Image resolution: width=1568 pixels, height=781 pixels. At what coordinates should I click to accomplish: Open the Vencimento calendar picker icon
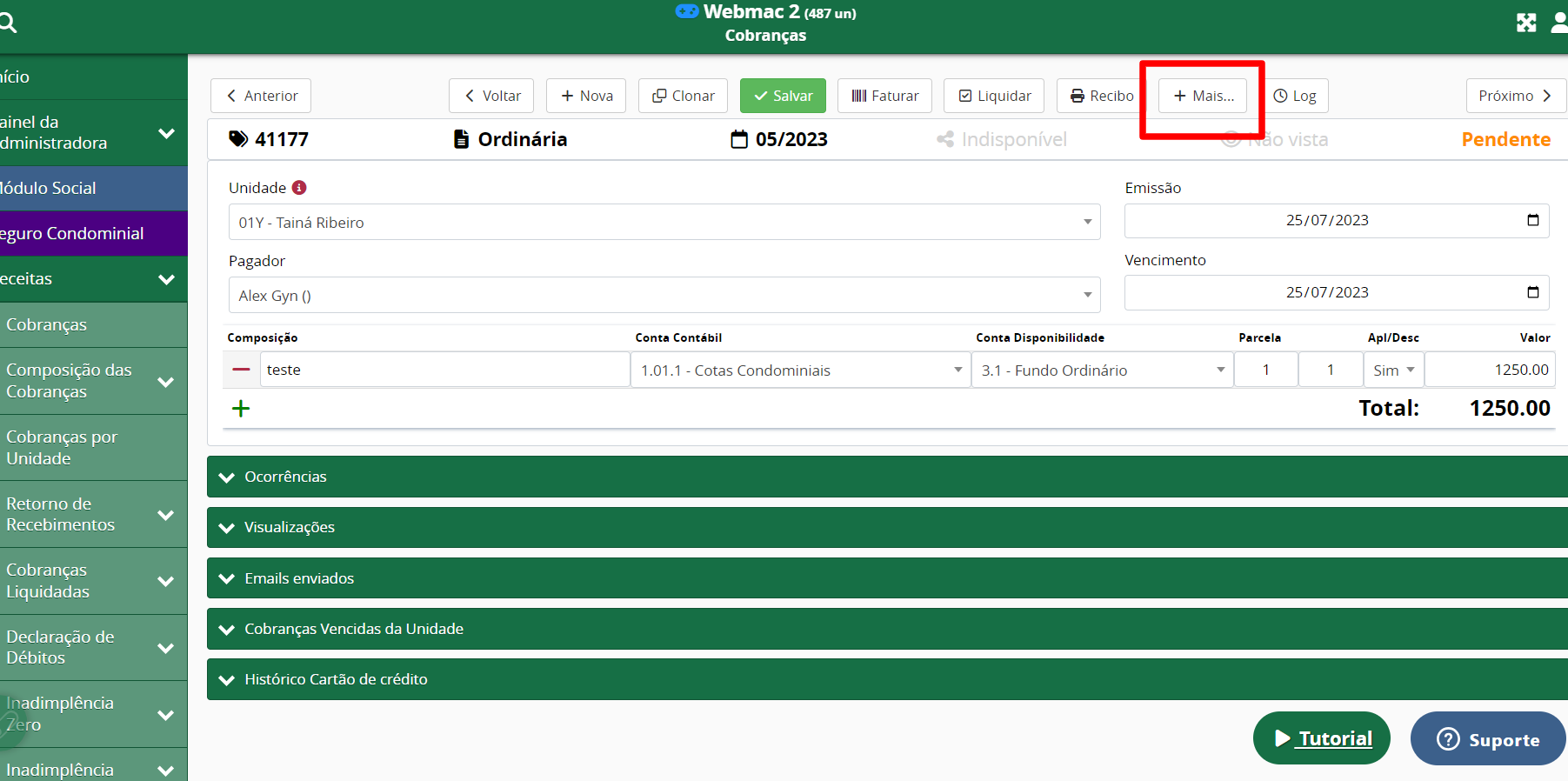click(x=1532, y=292)
